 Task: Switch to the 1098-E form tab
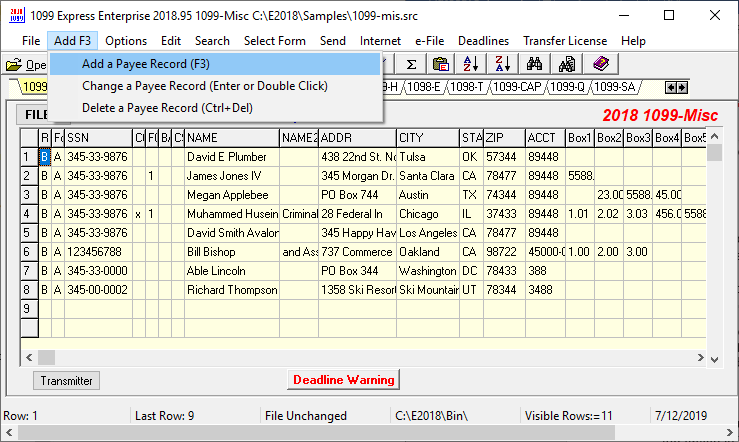tap(424, 87)
